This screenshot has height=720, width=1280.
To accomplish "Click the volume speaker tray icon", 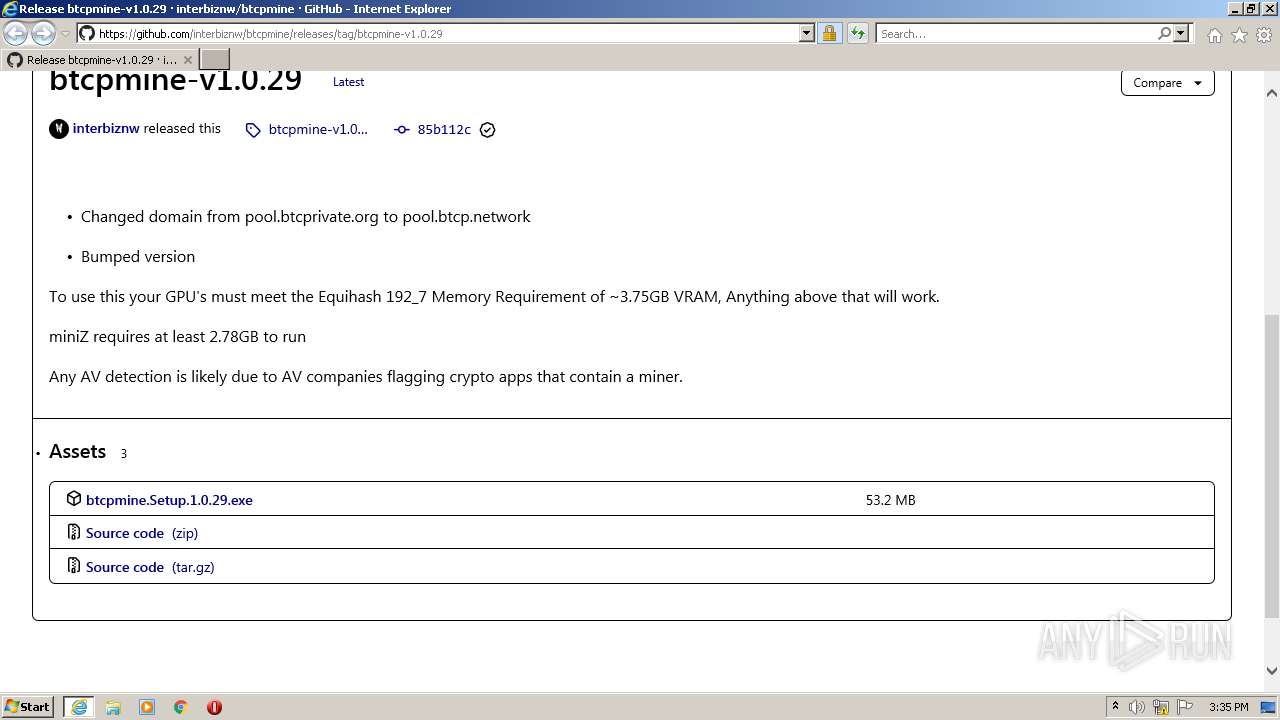I will (1137, 707).
